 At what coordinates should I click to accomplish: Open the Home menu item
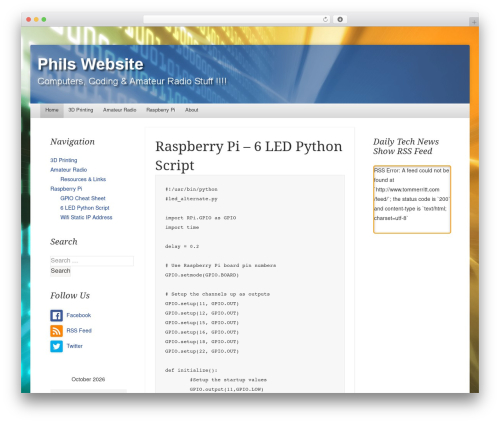52,110
